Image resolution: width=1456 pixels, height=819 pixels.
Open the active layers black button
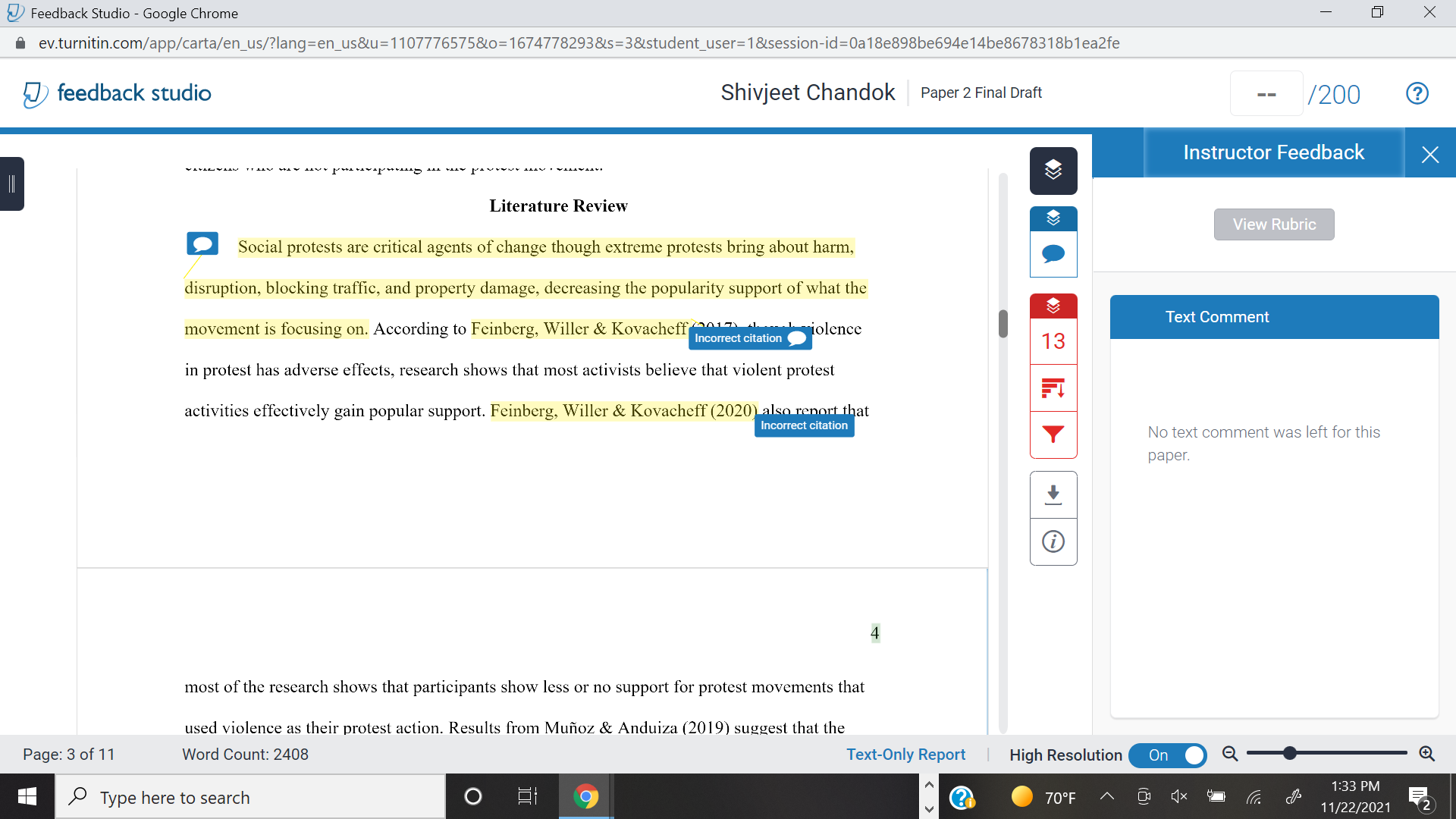[1053, 170]
